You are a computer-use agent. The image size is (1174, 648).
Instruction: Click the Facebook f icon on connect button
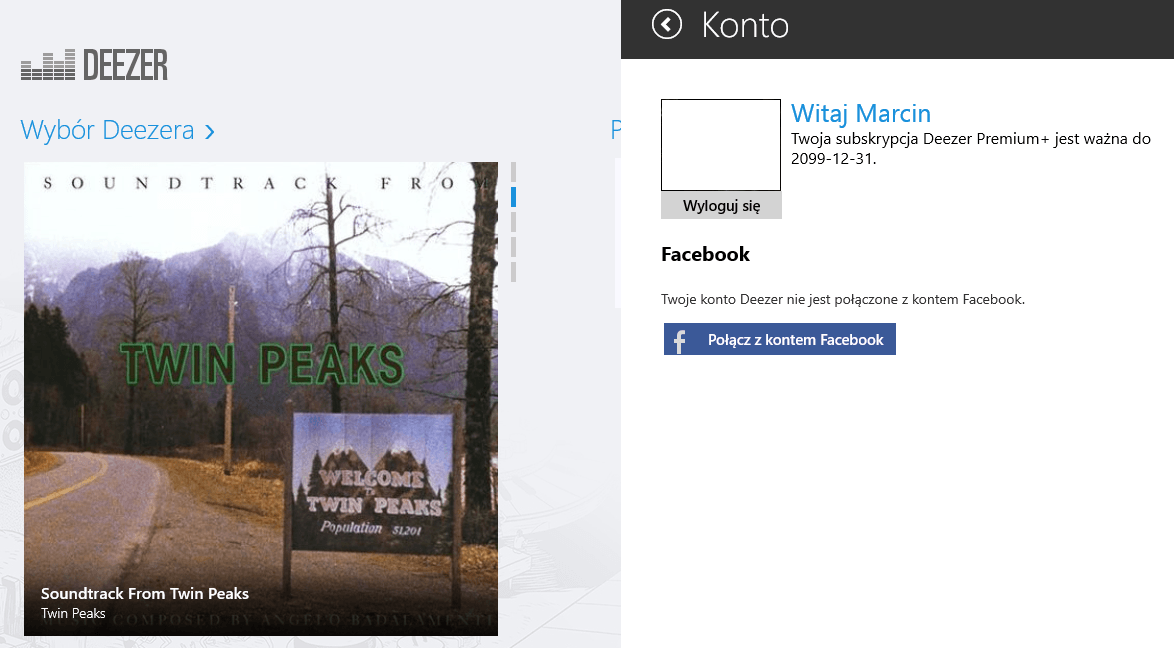[x=680, y=340]
